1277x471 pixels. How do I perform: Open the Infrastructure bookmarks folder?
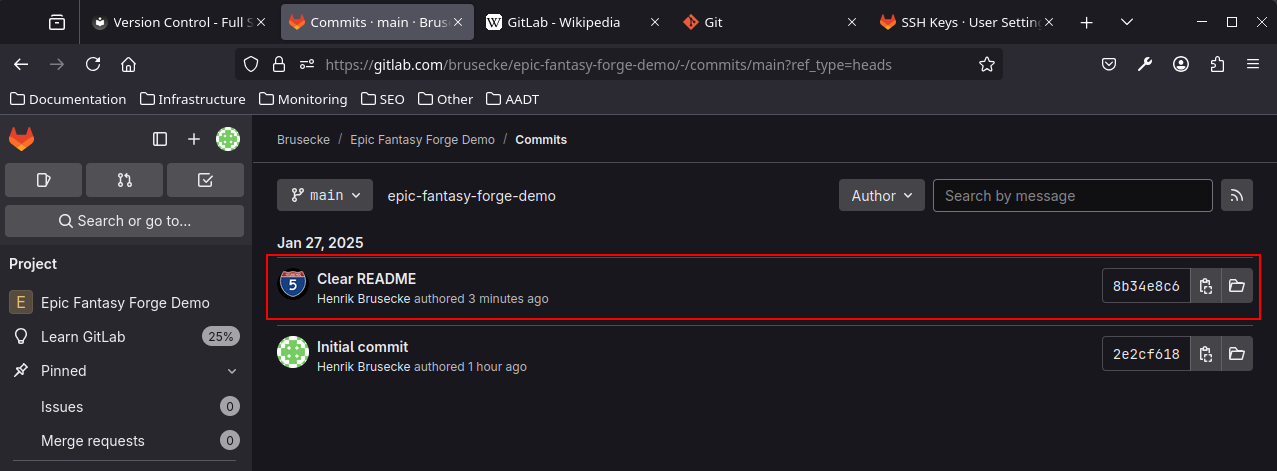[193, 99]
